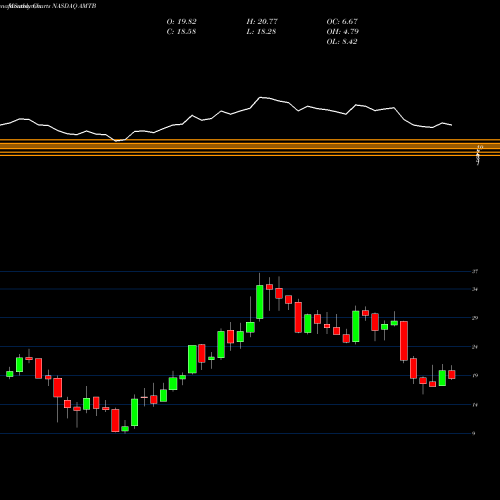Click the high value H: 20.77

[262, 22]
